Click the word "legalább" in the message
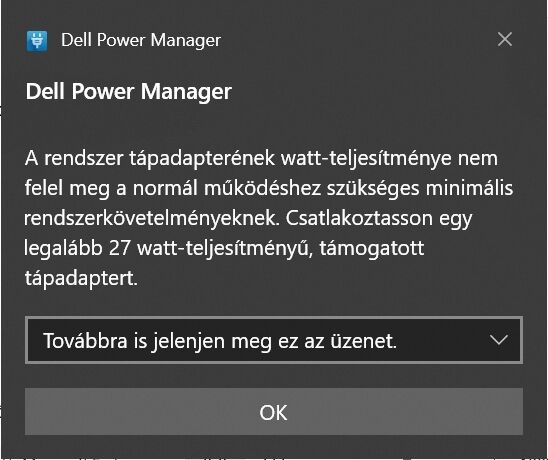Image resolution: width=548 pixels, height=460 pixels. [63, 249]
